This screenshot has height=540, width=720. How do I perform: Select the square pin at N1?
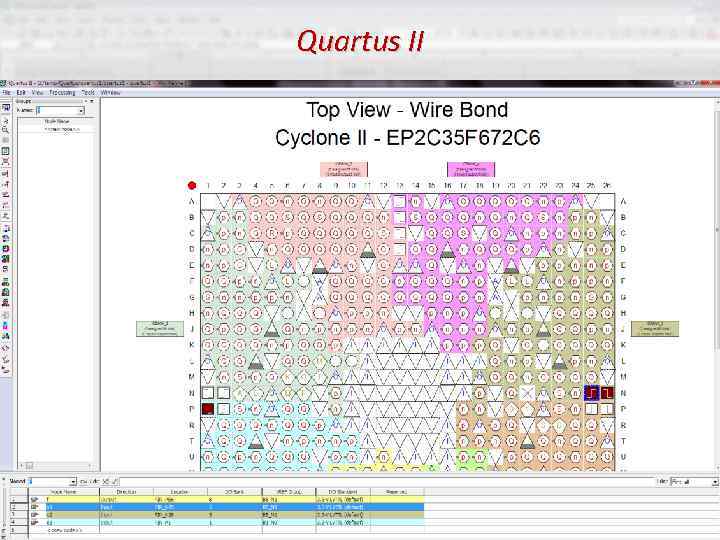point(208,393)
